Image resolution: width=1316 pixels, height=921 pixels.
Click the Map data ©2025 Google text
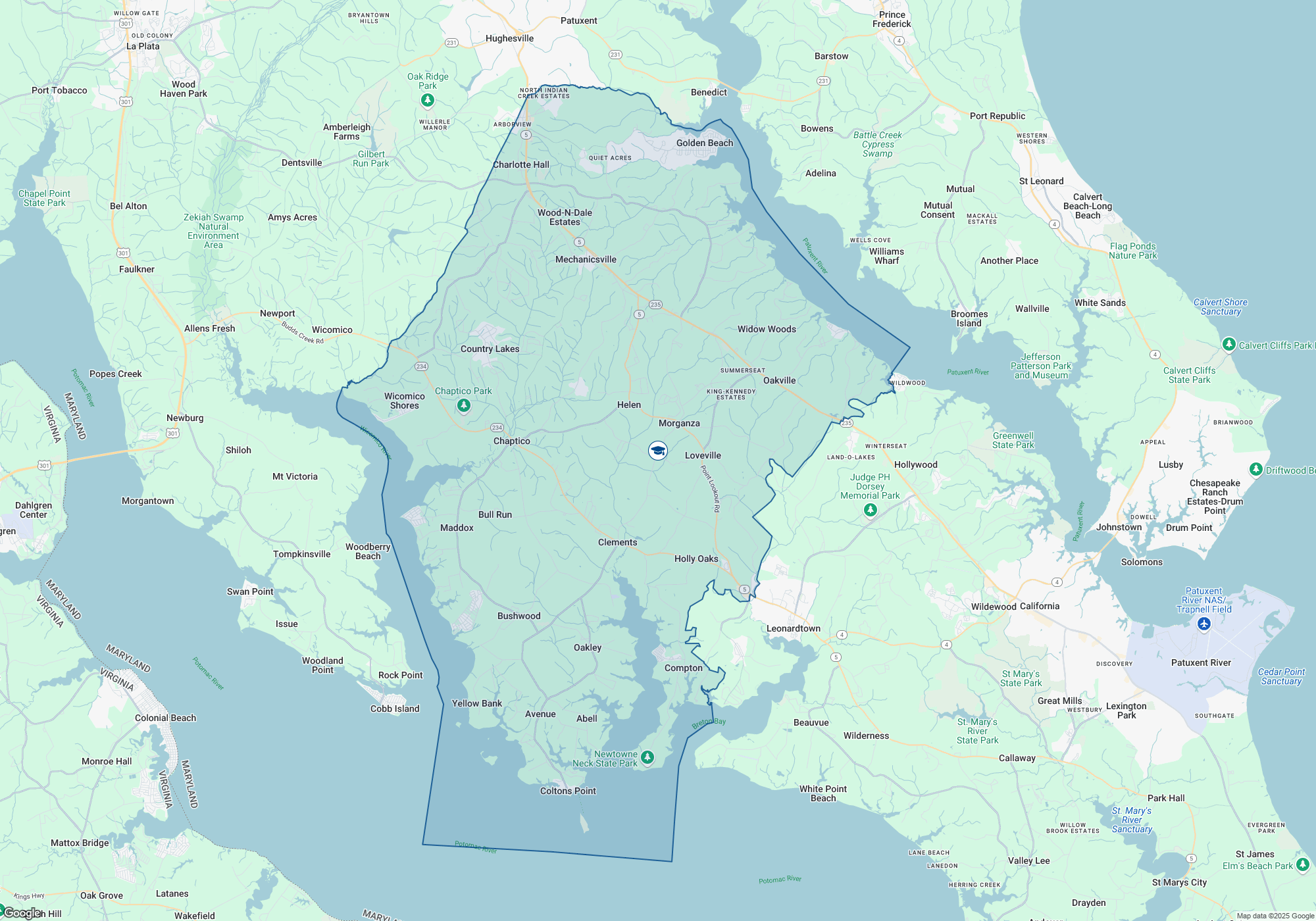coord(1275,916)
